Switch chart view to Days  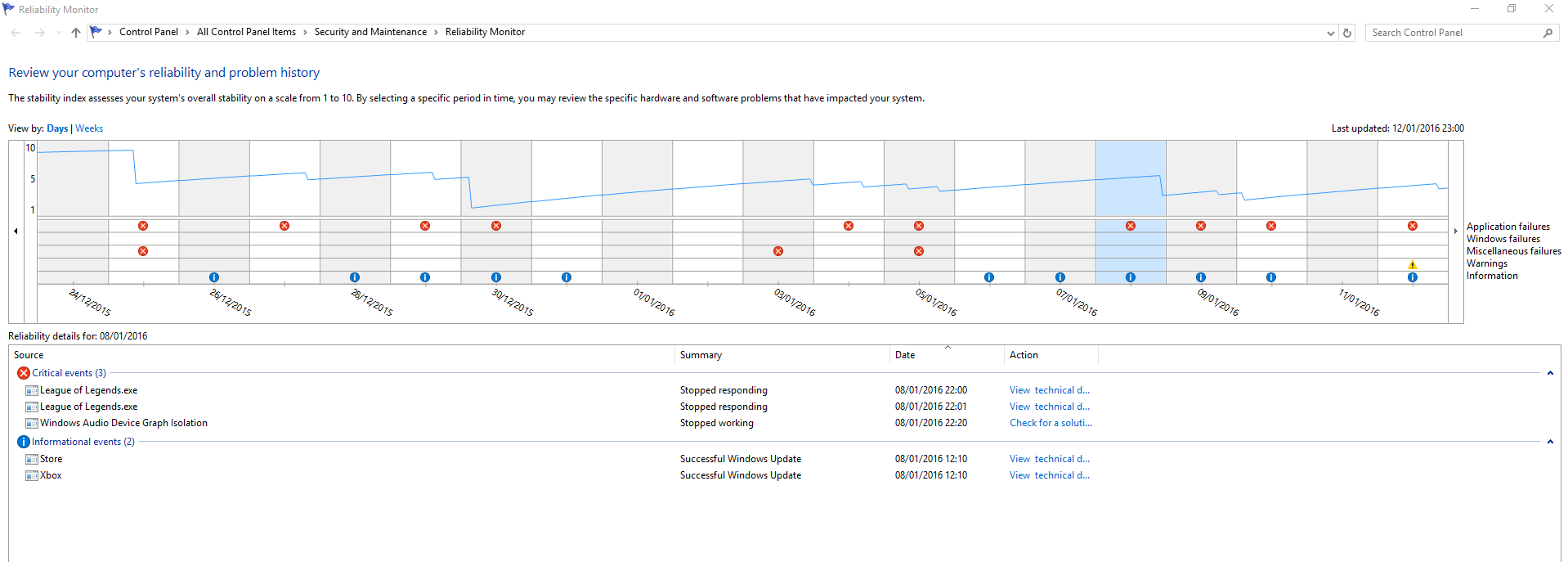tap(57, 128)
